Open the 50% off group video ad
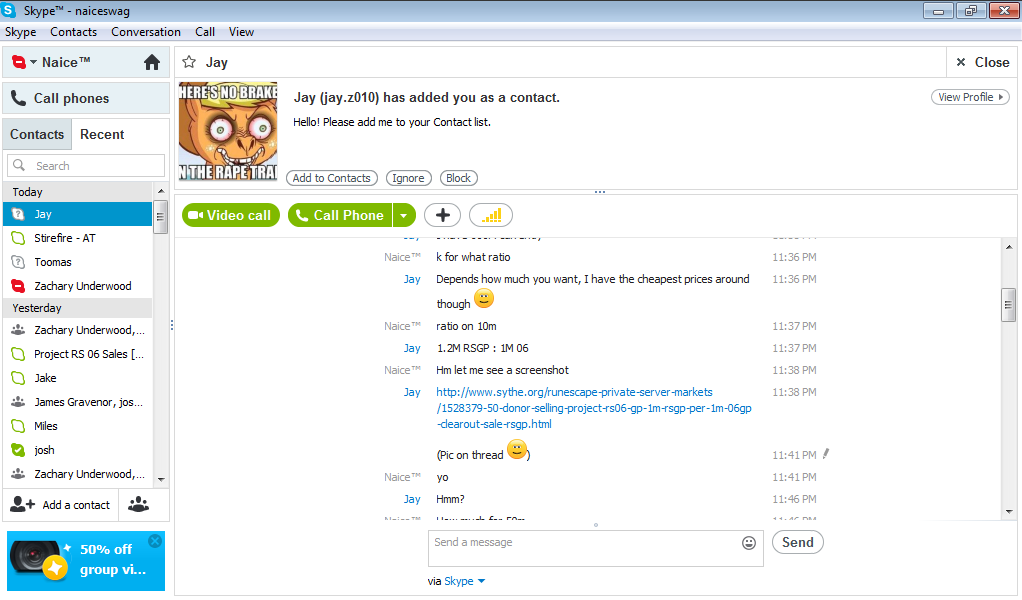This screenshot has height=600, width=1022. (86, 561)
